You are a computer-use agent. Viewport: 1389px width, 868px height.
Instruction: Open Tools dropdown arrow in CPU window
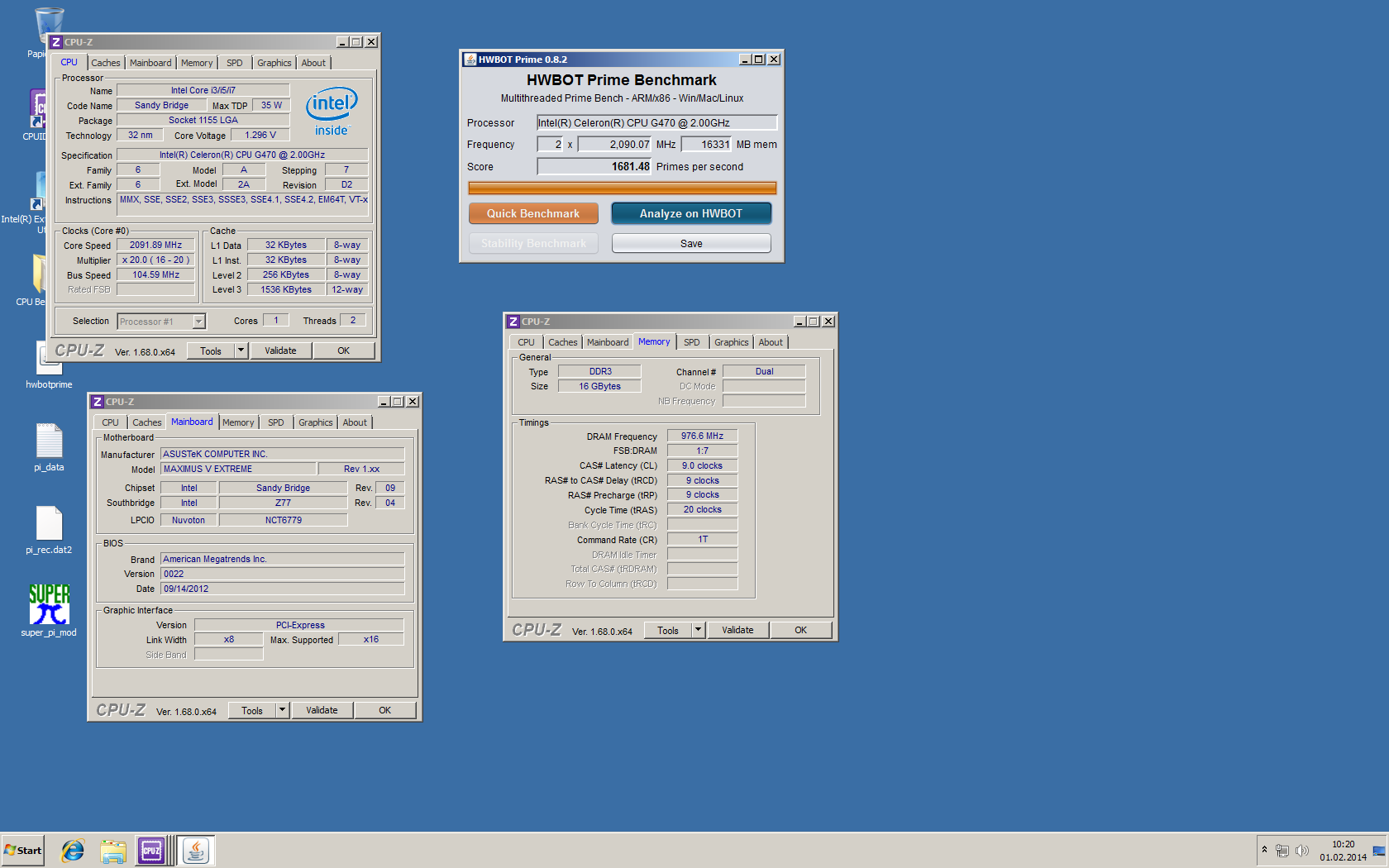[241, 351]
